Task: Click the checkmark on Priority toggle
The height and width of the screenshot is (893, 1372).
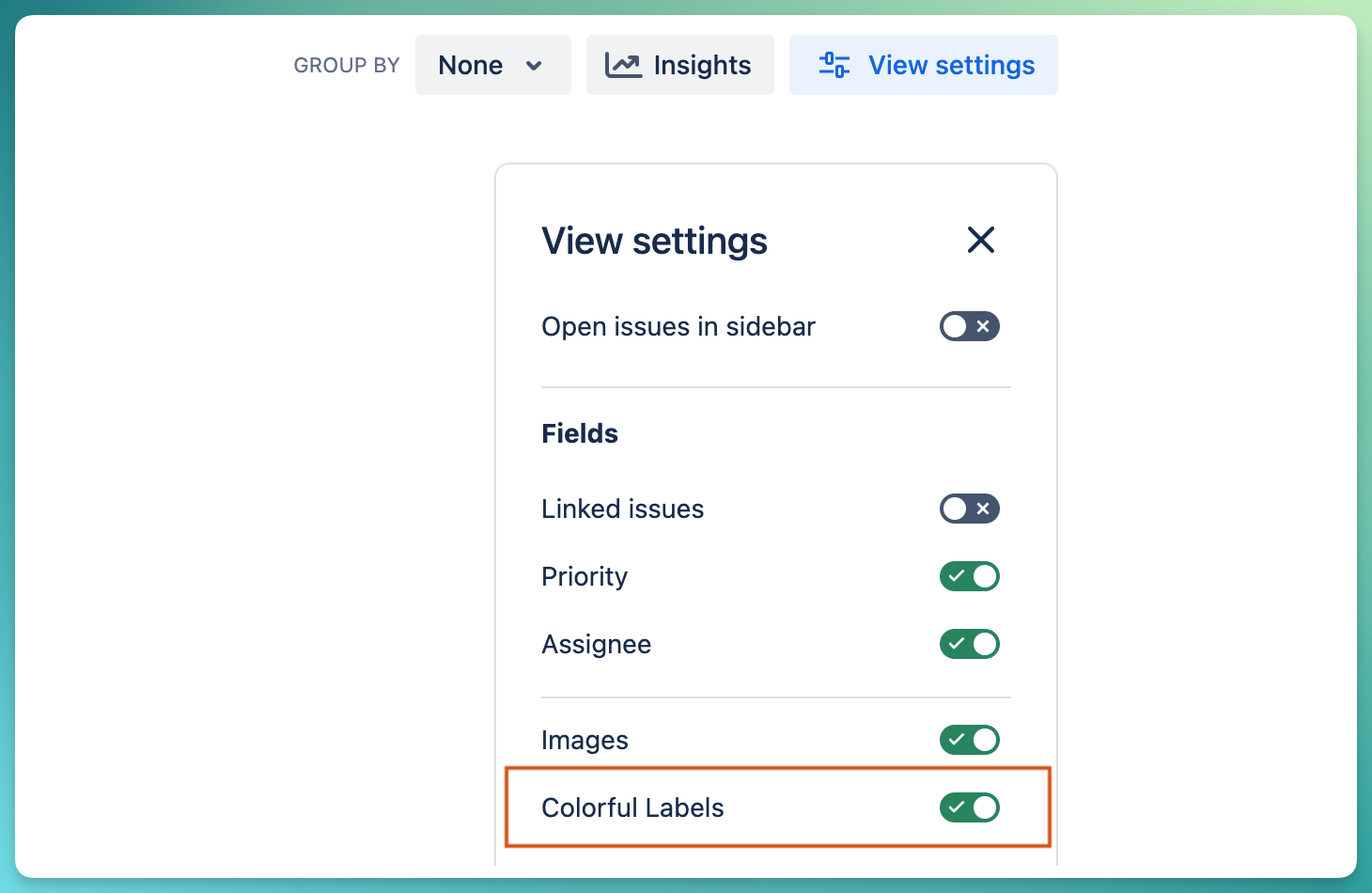Action: (957, 576)
